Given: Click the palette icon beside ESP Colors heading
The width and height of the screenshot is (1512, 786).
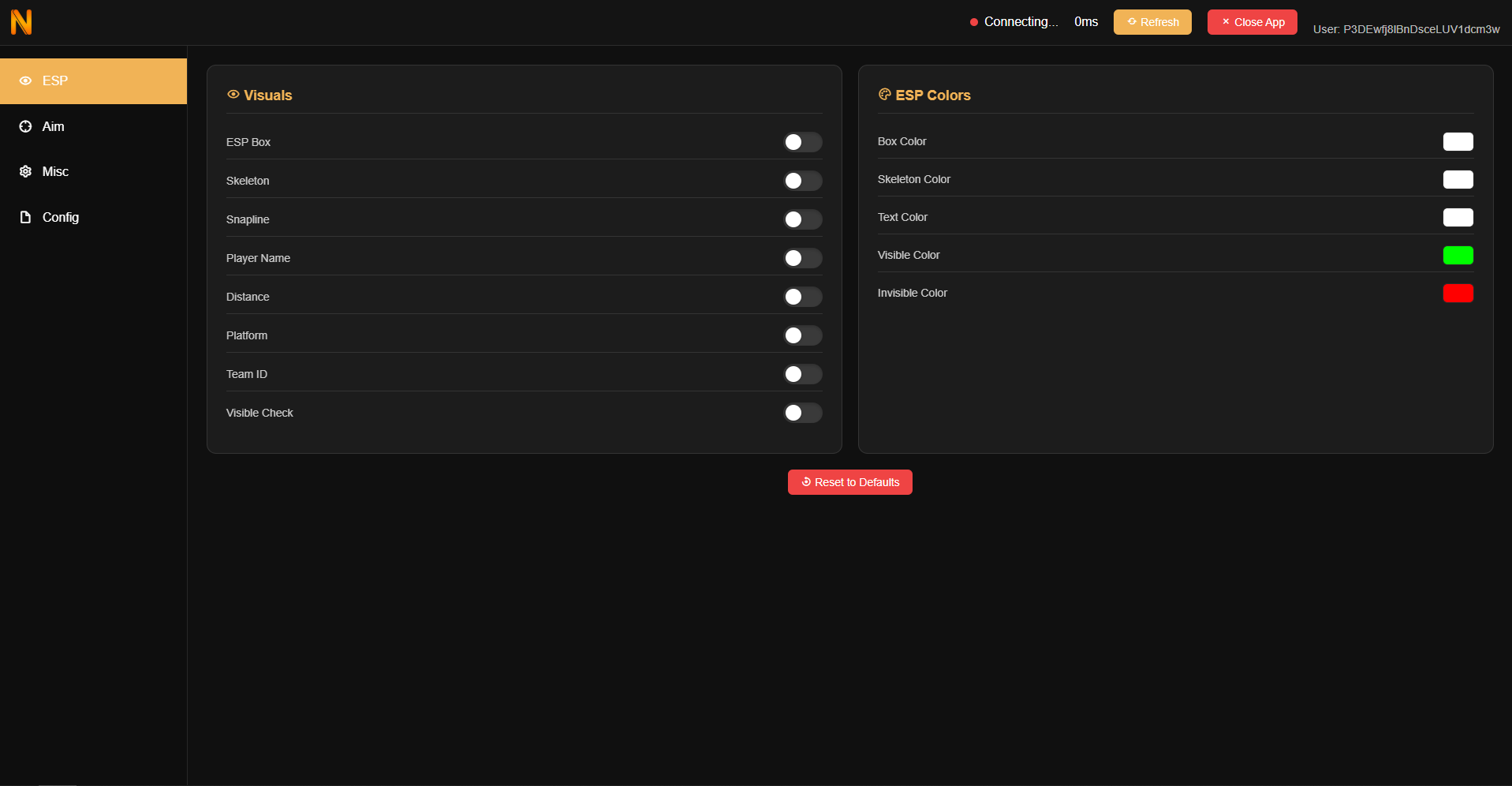Looking at the screenshot, I should pyautogui.click(x=884, y=95).
